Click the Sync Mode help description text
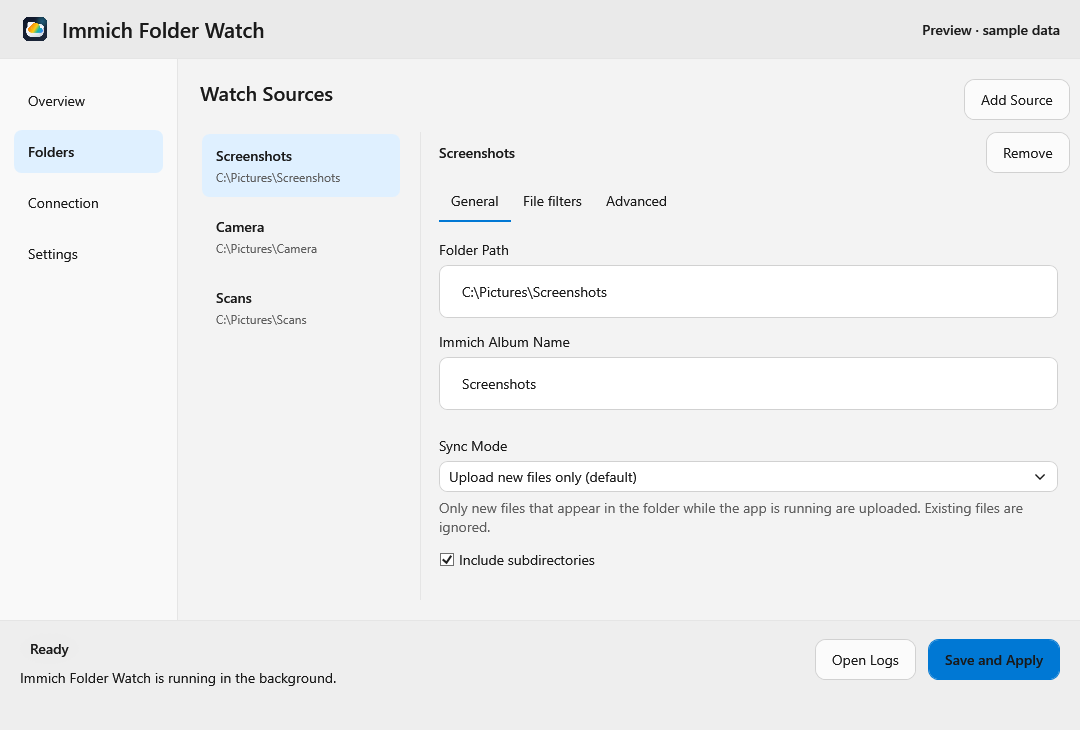 click(x=731, y=518)
